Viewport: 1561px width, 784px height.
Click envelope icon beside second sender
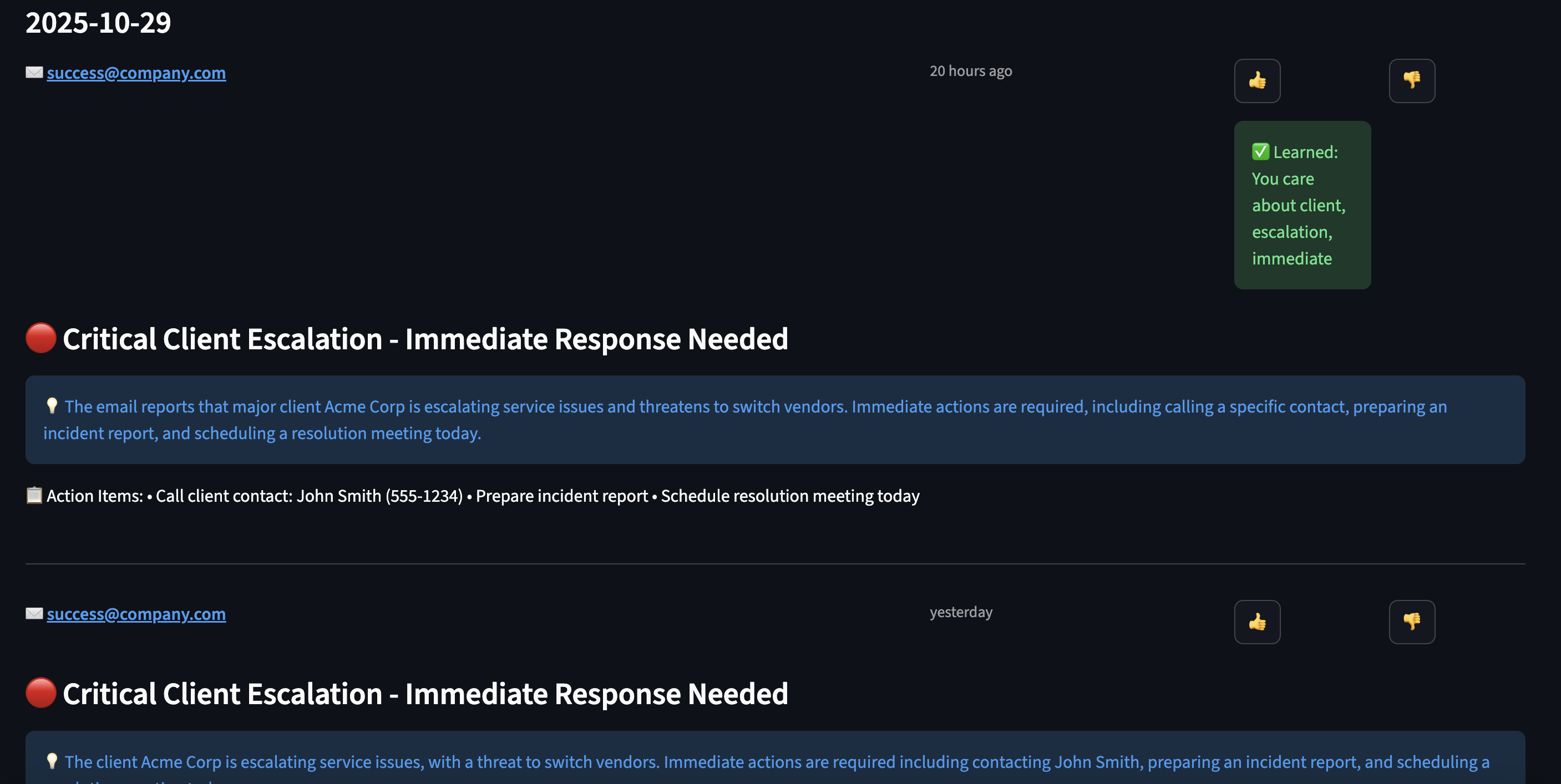[x=34, y=614]
